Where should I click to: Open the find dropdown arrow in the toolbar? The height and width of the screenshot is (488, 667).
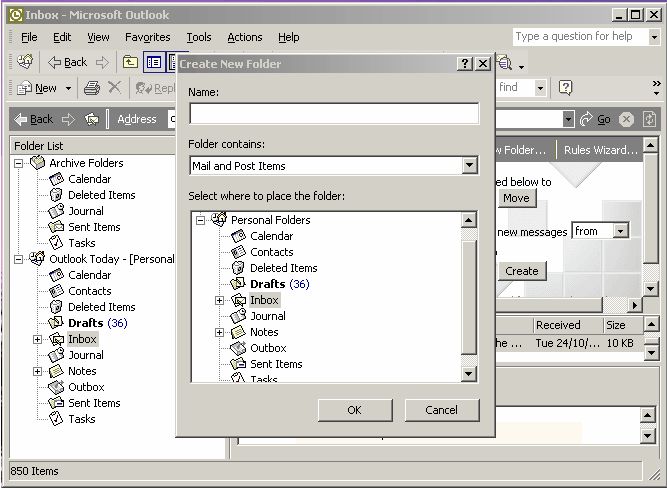point(540,88)
